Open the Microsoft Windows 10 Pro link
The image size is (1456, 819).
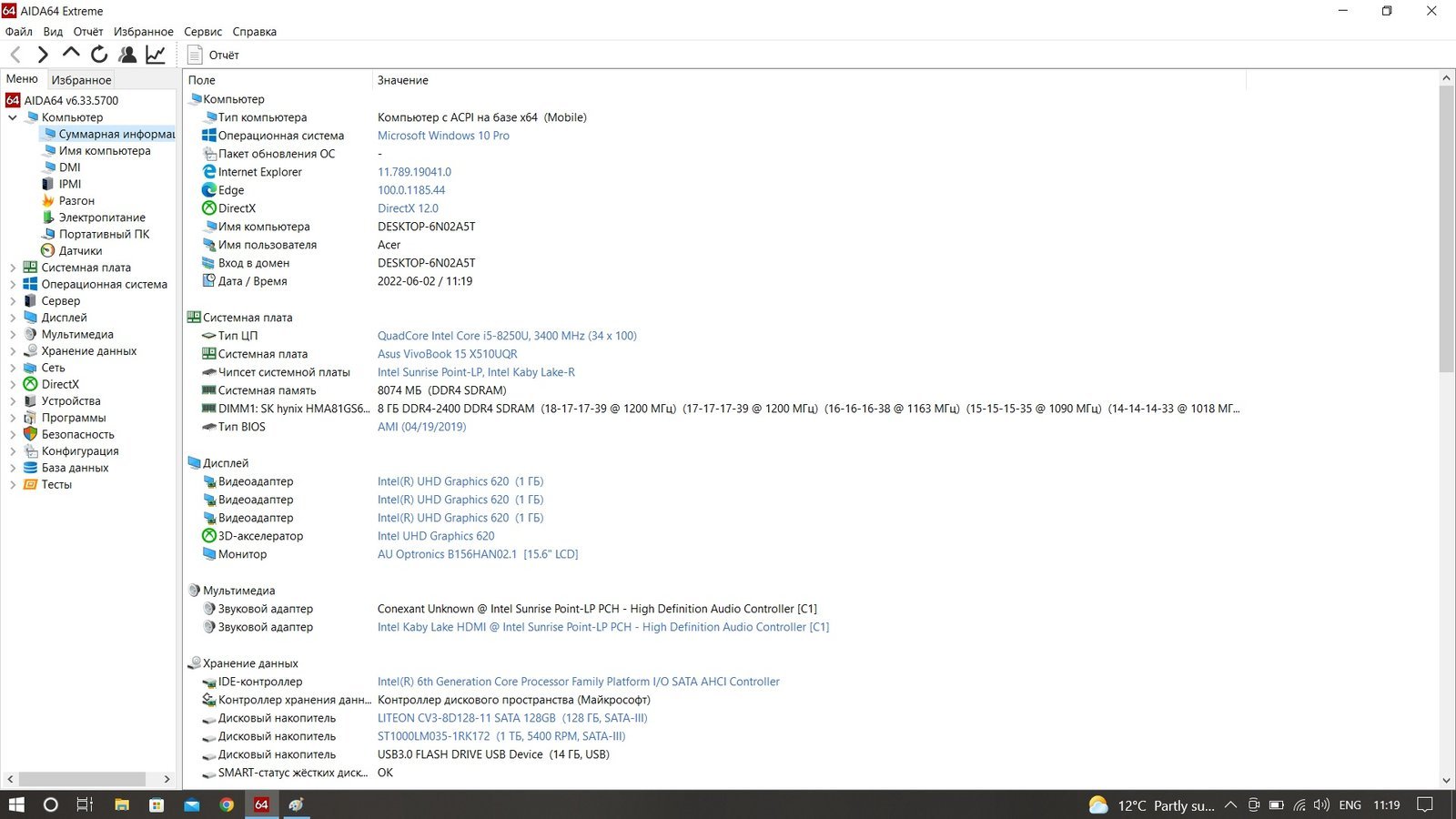[443, 136]
